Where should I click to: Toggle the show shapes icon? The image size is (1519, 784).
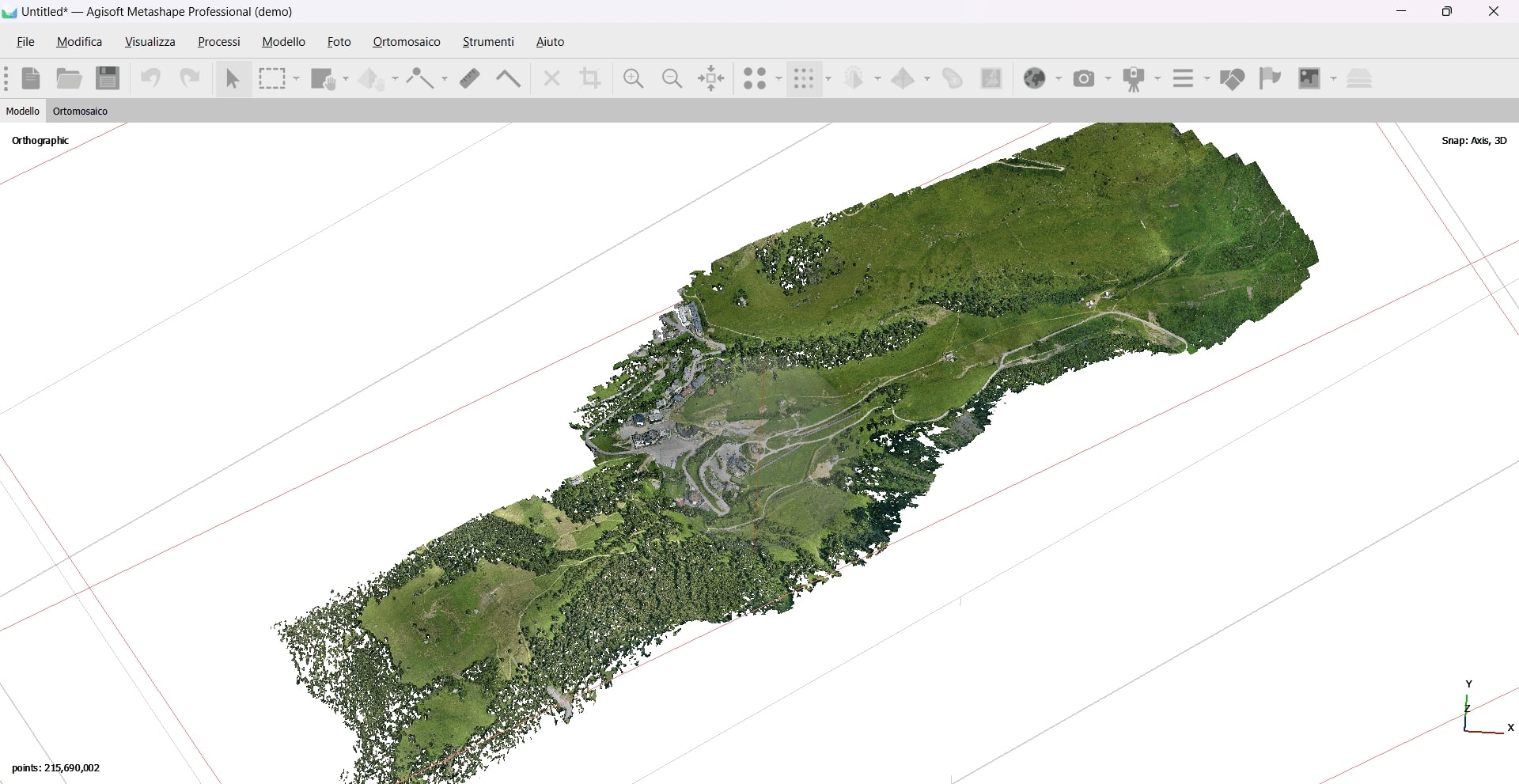pos(1232,78)
